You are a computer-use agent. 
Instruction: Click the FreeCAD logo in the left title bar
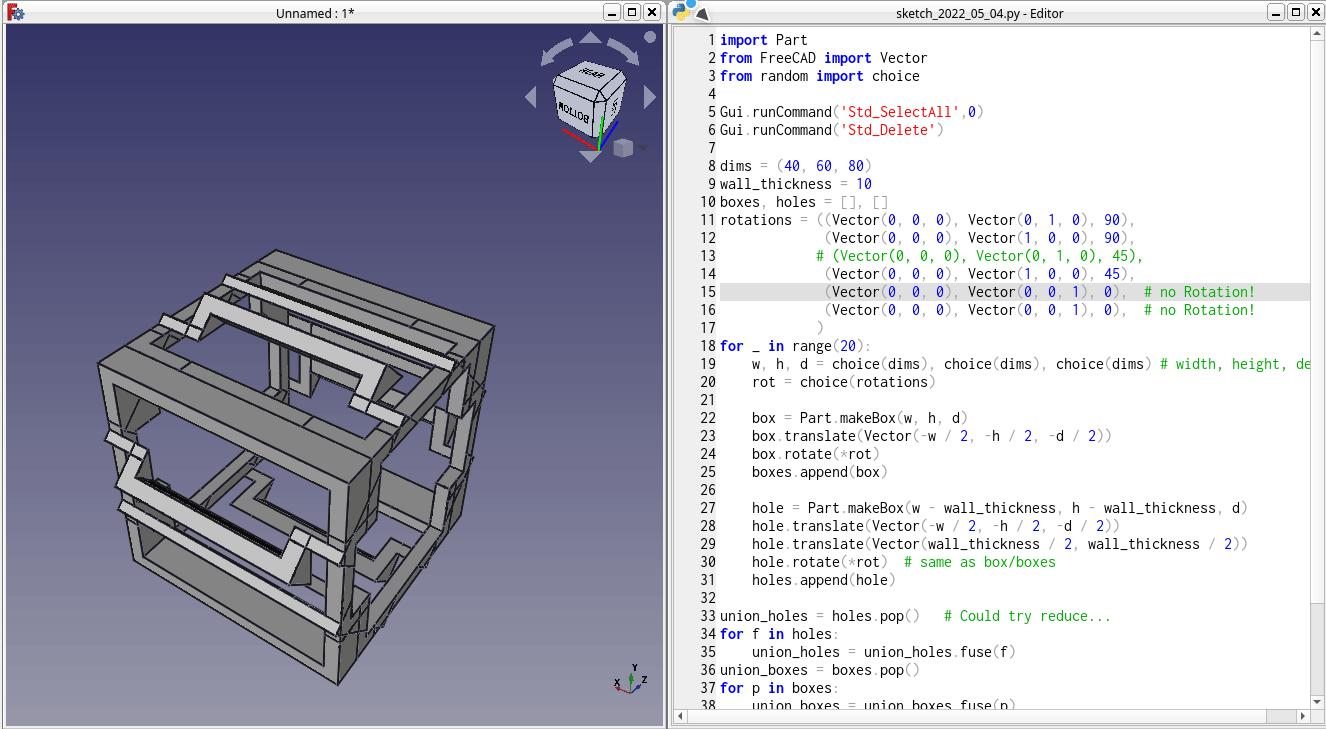pos(15,11)
